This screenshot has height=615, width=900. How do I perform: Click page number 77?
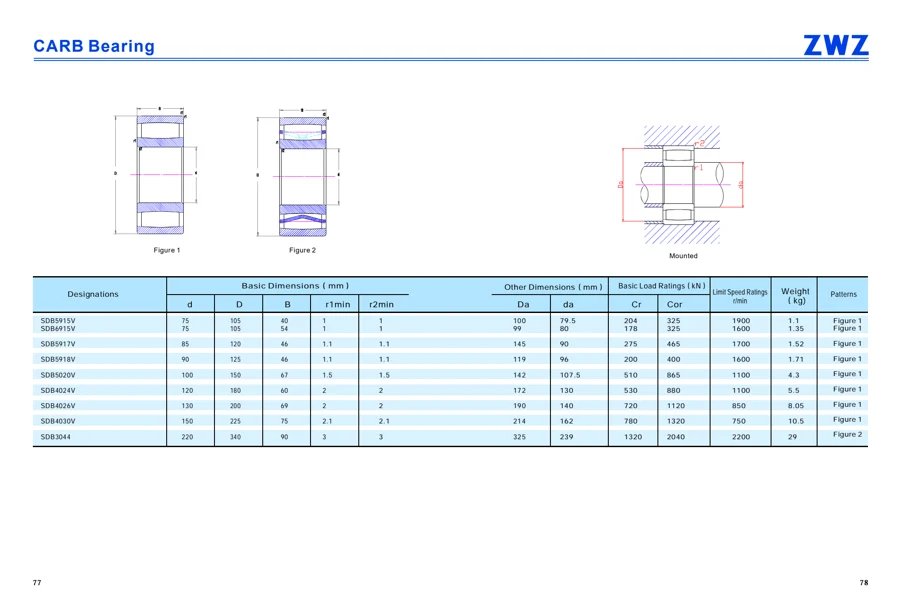(x=37, y=583)
